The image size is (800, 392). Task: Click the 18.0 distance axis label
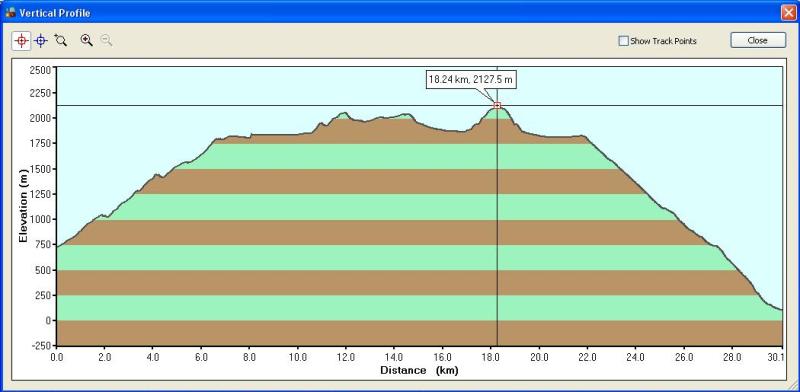click(x=491, y=358)
